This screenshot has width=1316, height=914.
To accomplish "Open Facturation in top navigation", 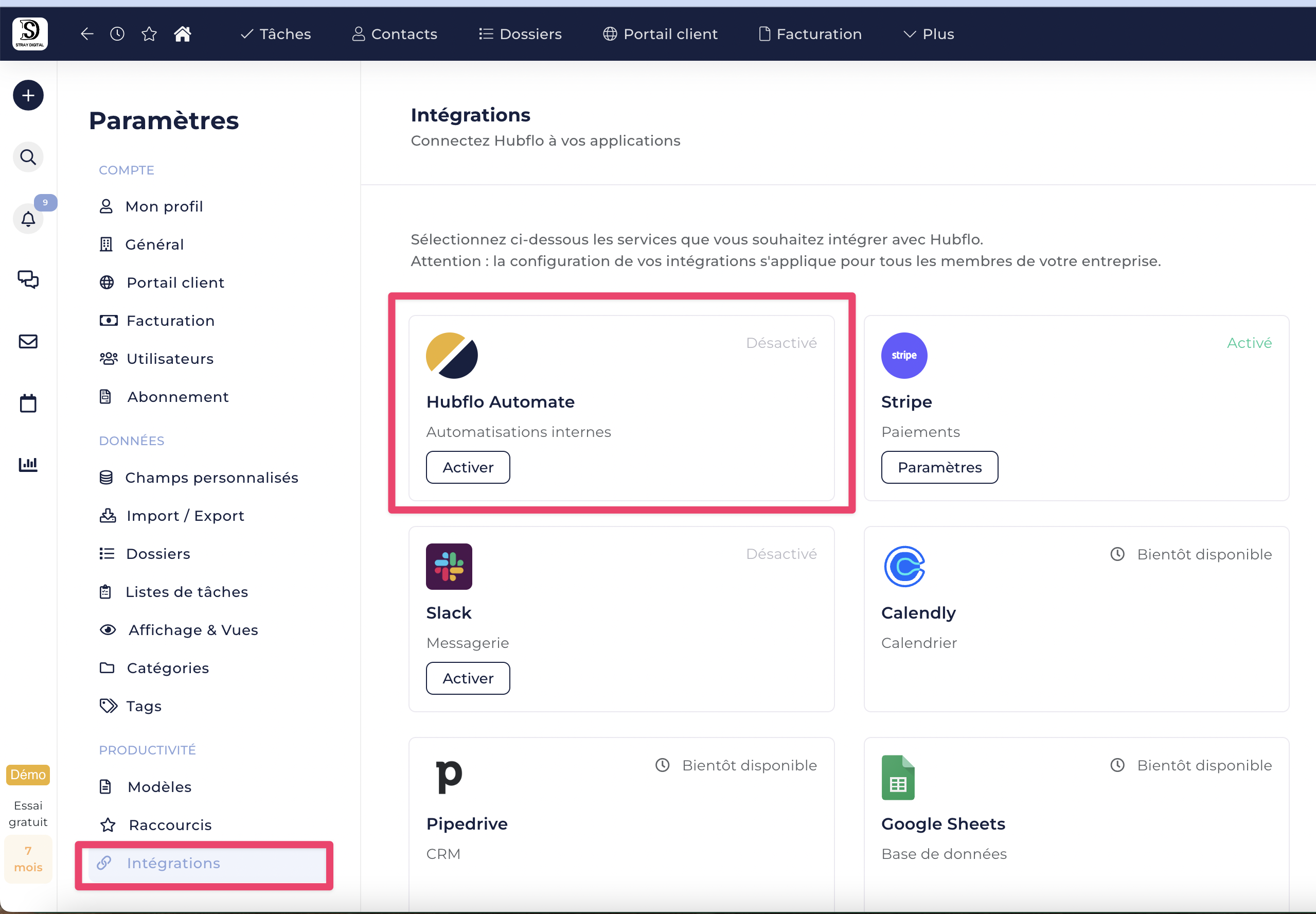I will pos(810,34).
